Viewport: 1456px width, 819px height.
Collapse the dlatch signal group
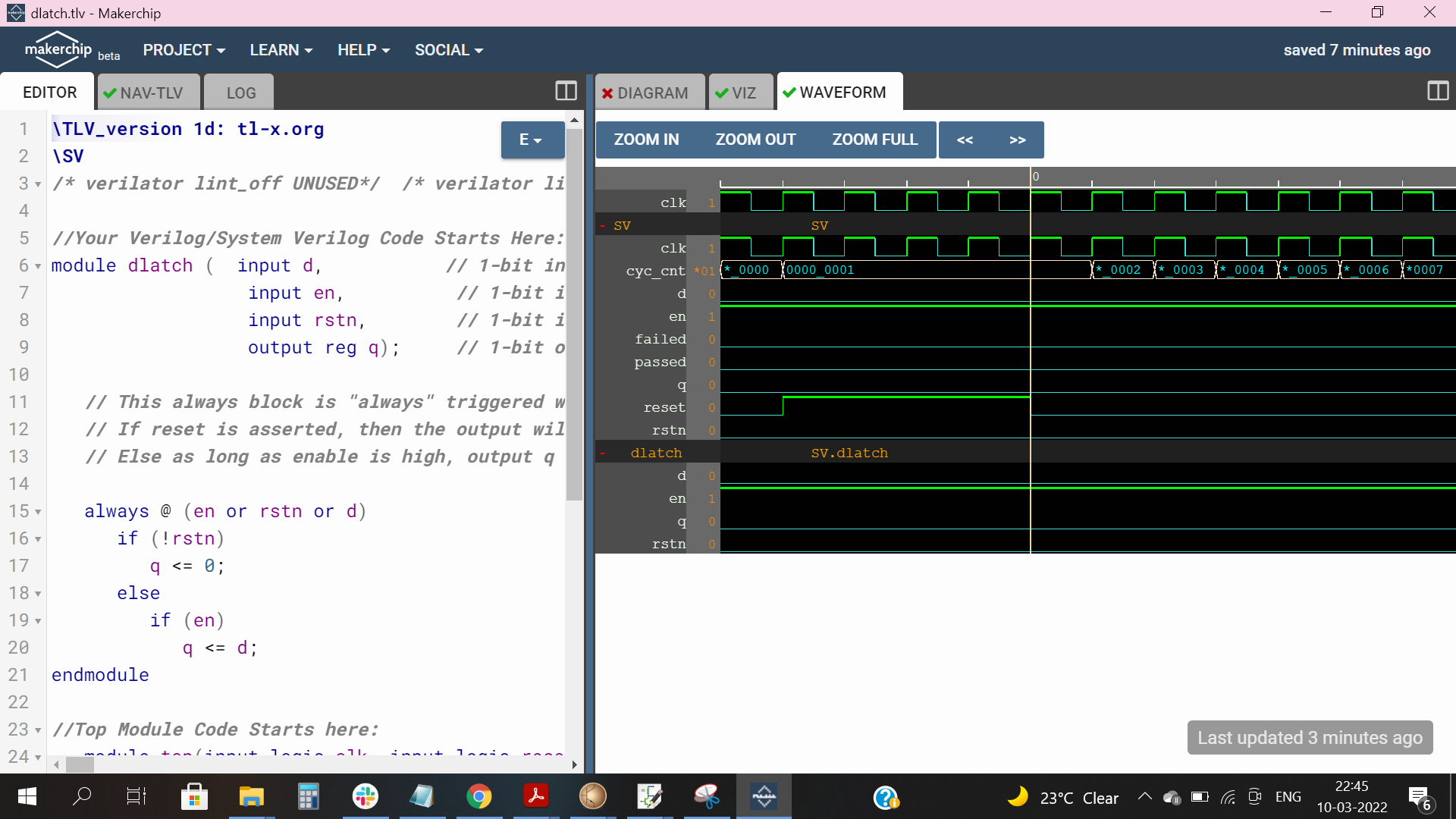click(603, 453)
